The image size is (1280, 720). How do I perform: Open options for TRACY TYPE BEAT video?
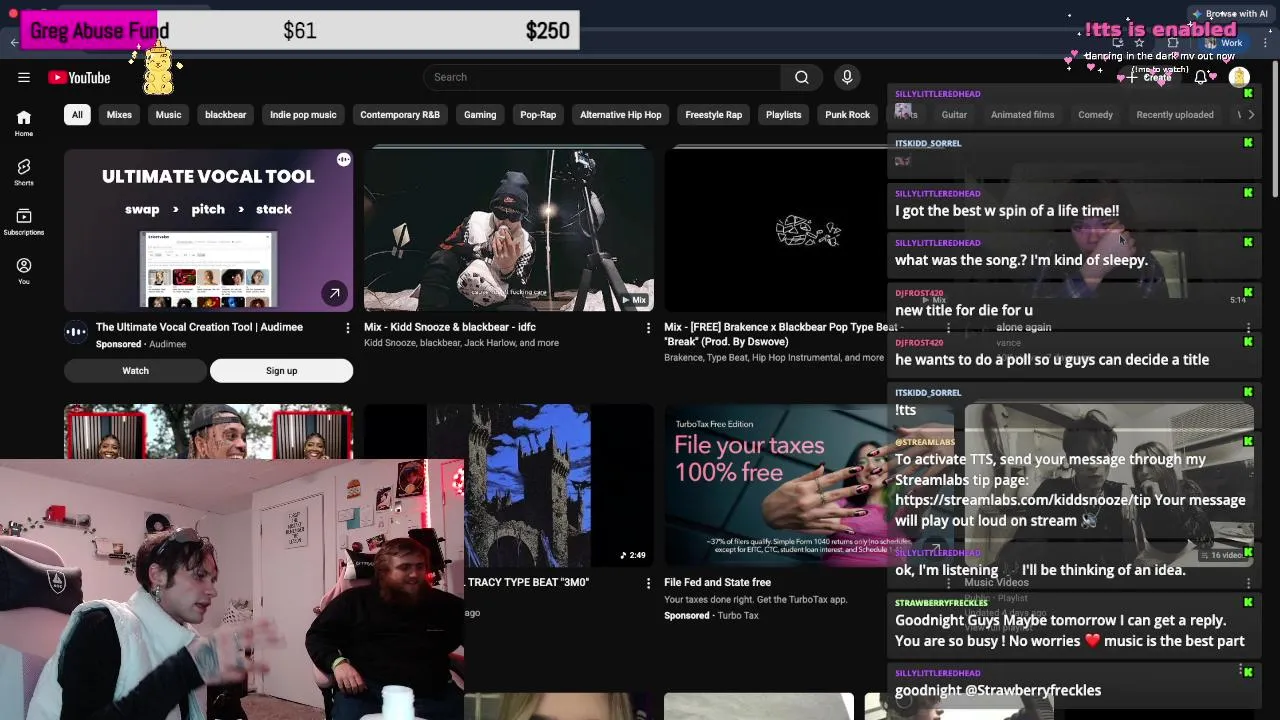[648, 583]
